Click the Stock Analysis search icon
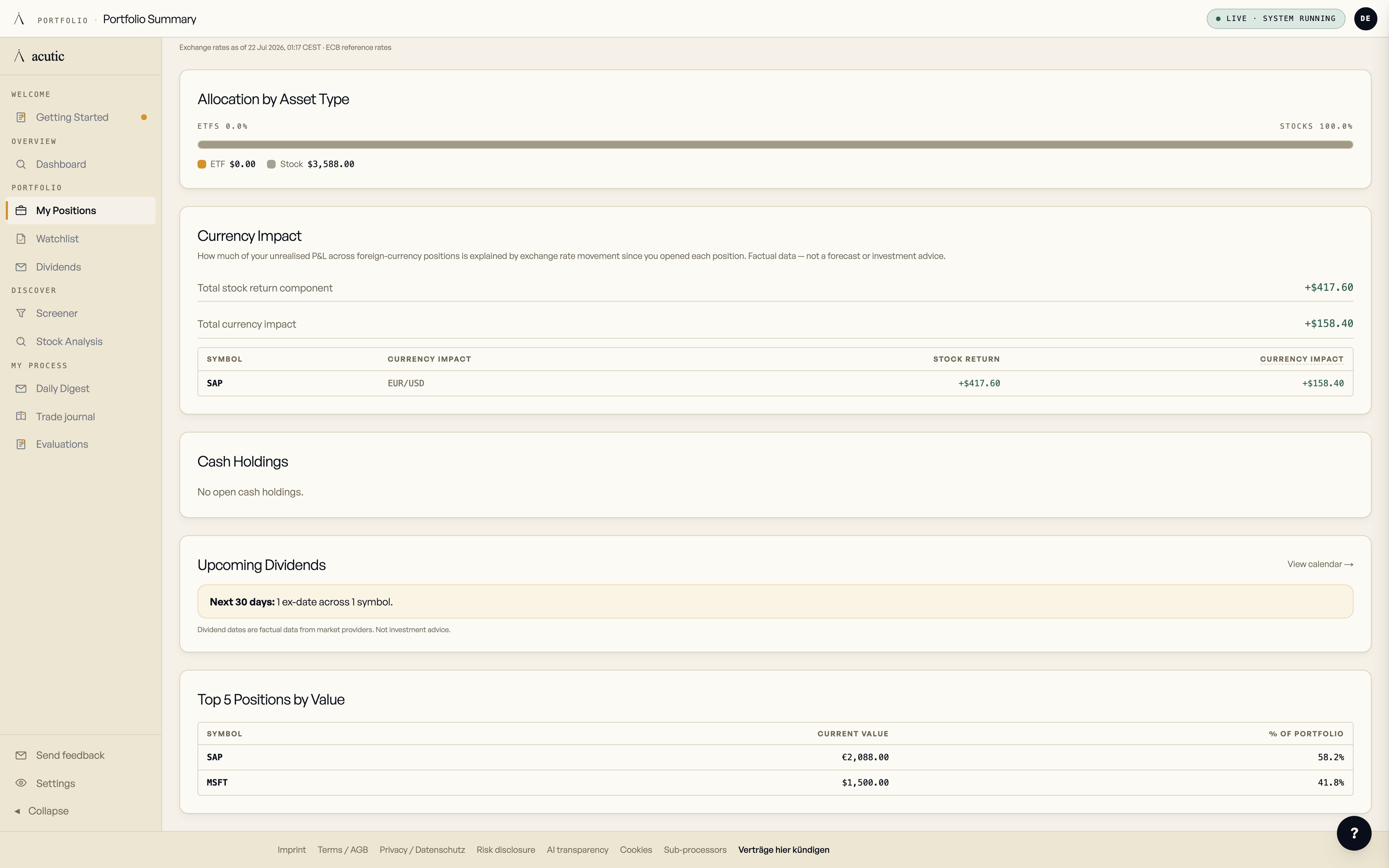This screenshot has width=1389, height=868. [x=21, y=341]
